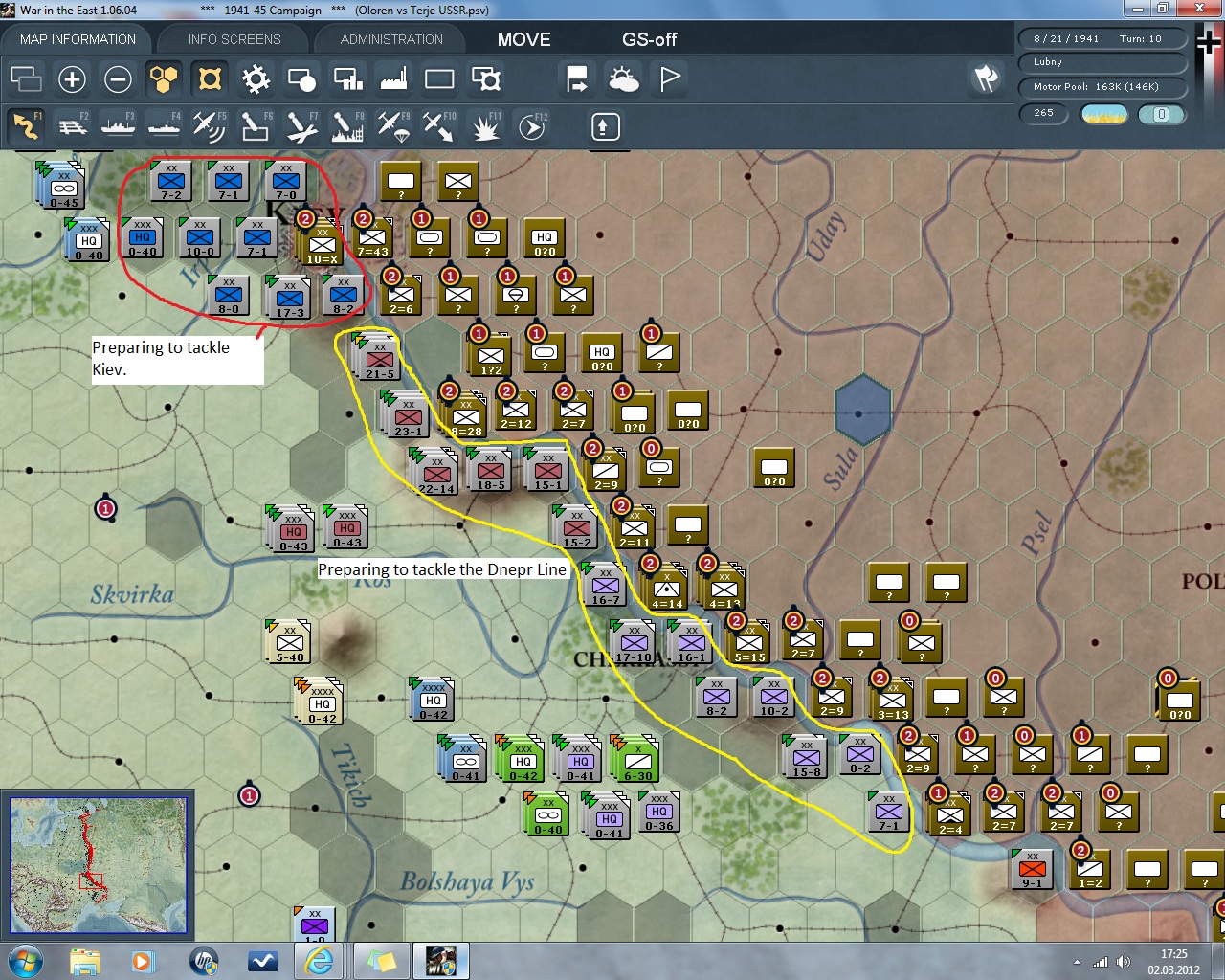Click the GS-off indicator
The height and width of the screenshot is (980, 1225).
coord(650,39)
